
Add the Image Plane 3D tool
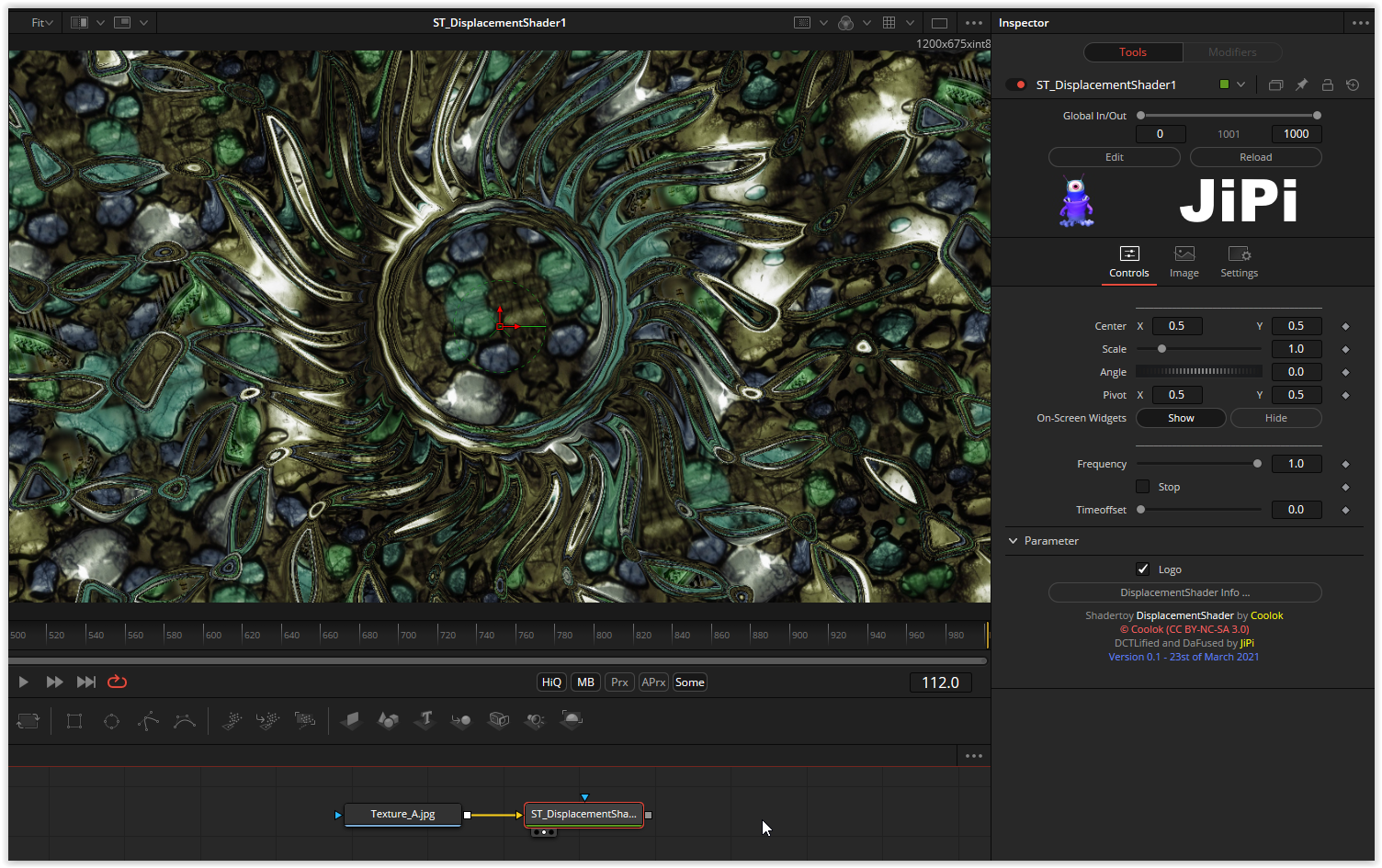pyautogui.click(x=351, y=721)
